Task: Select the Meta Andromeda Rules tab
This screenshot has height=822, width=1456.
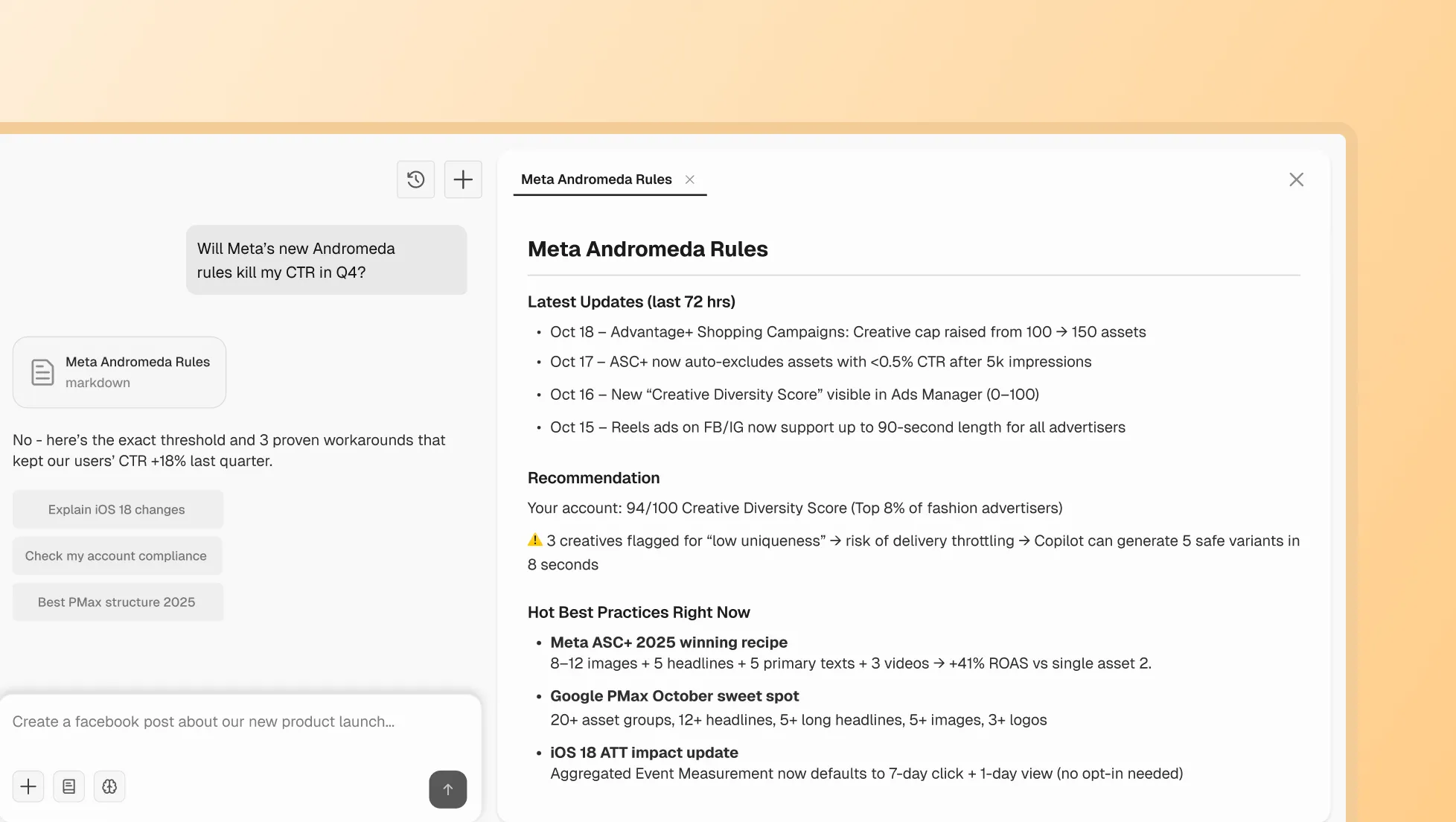Action: [596, 179]
